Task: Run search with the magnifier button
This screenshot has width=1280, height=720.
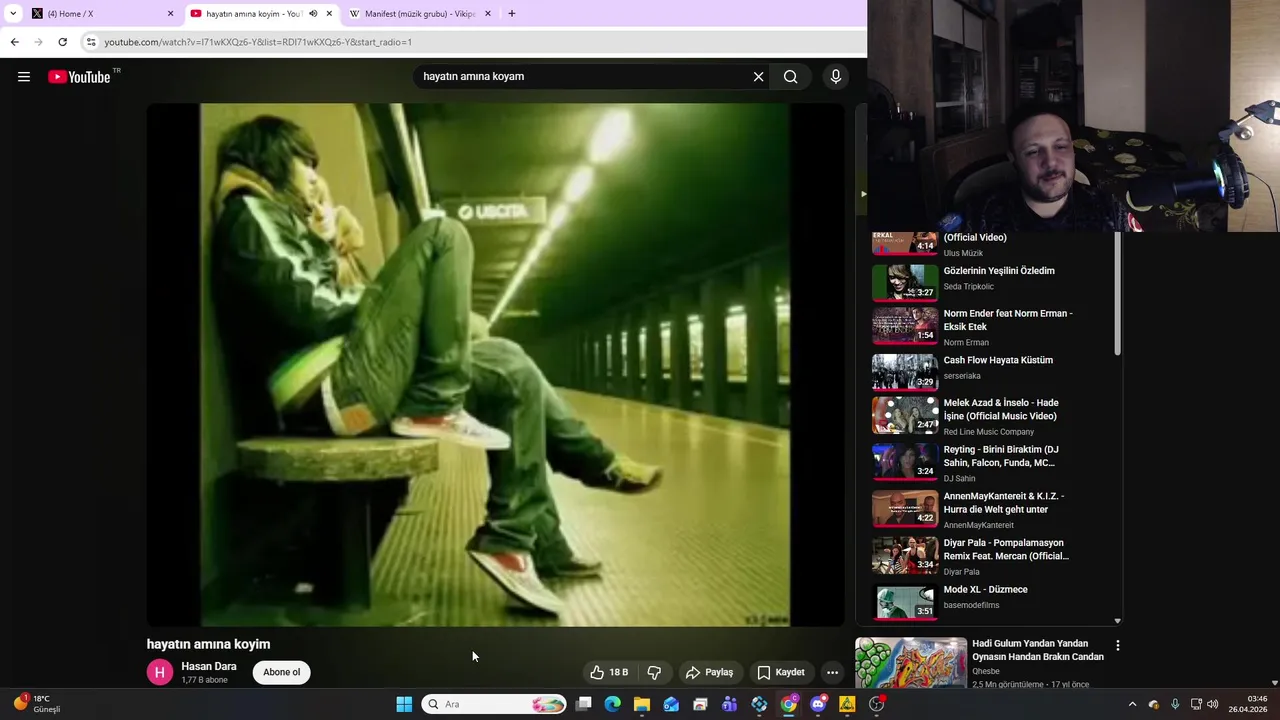Action: pos(790,77)
